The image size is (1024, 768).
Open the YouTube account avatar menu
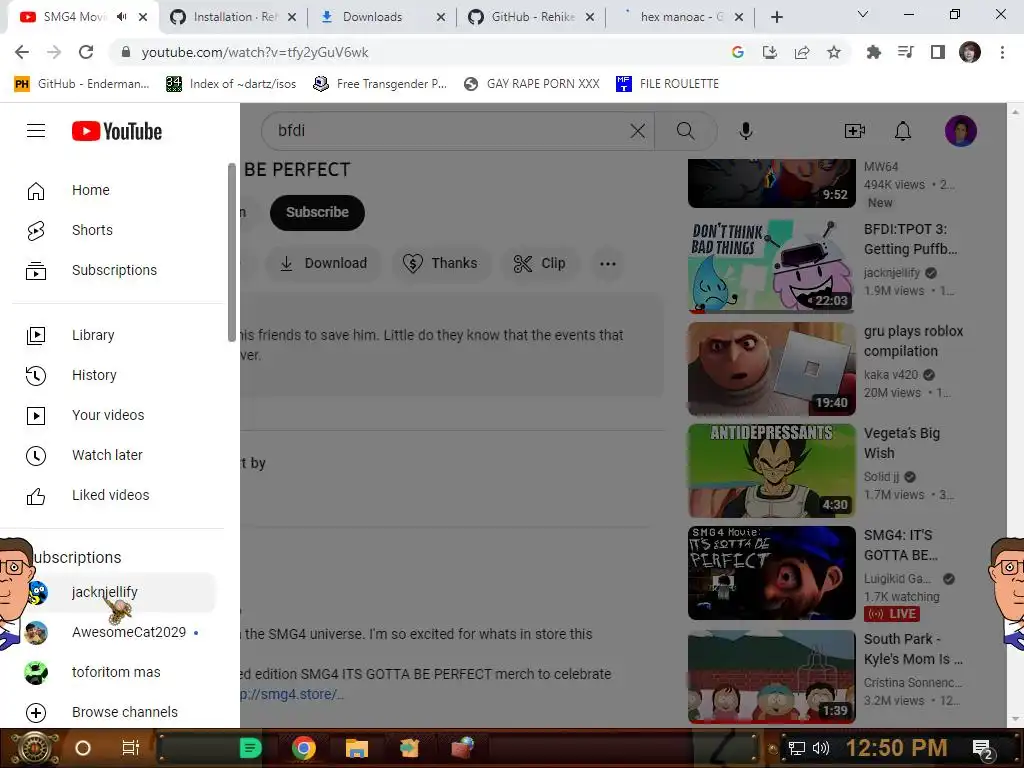coord(961,131)
